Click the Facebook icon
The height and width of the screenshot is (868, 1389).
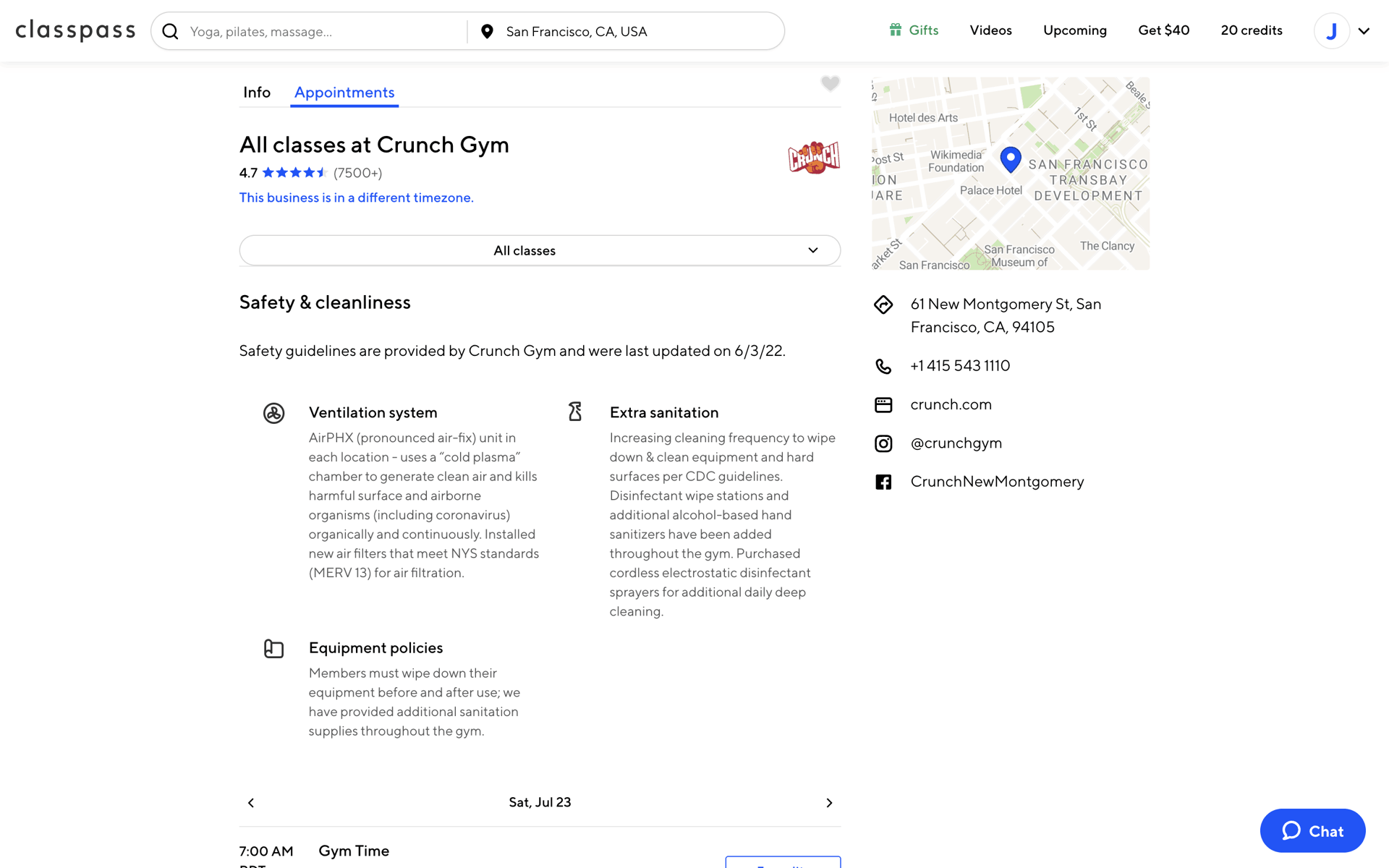tap(883, 482)
